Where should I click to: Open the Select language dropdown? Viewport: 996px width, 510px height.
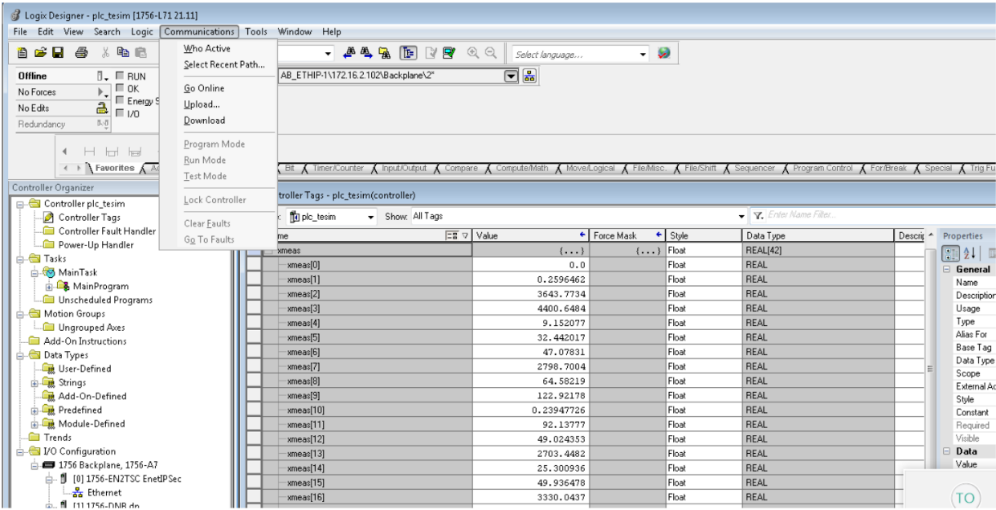tap(643, 55)
